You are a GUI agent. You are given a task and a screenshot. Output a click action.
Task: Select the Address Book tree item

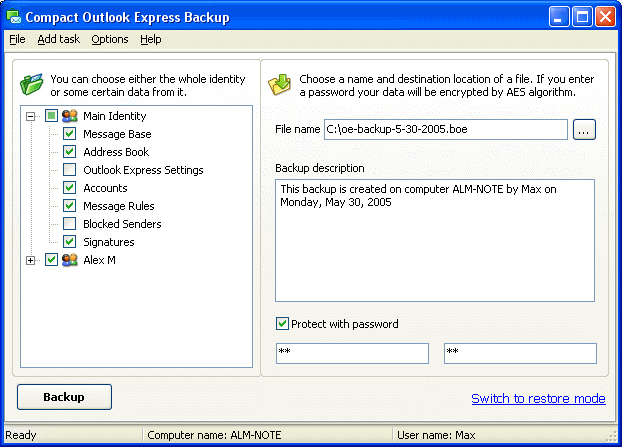[x=116, y=152]
